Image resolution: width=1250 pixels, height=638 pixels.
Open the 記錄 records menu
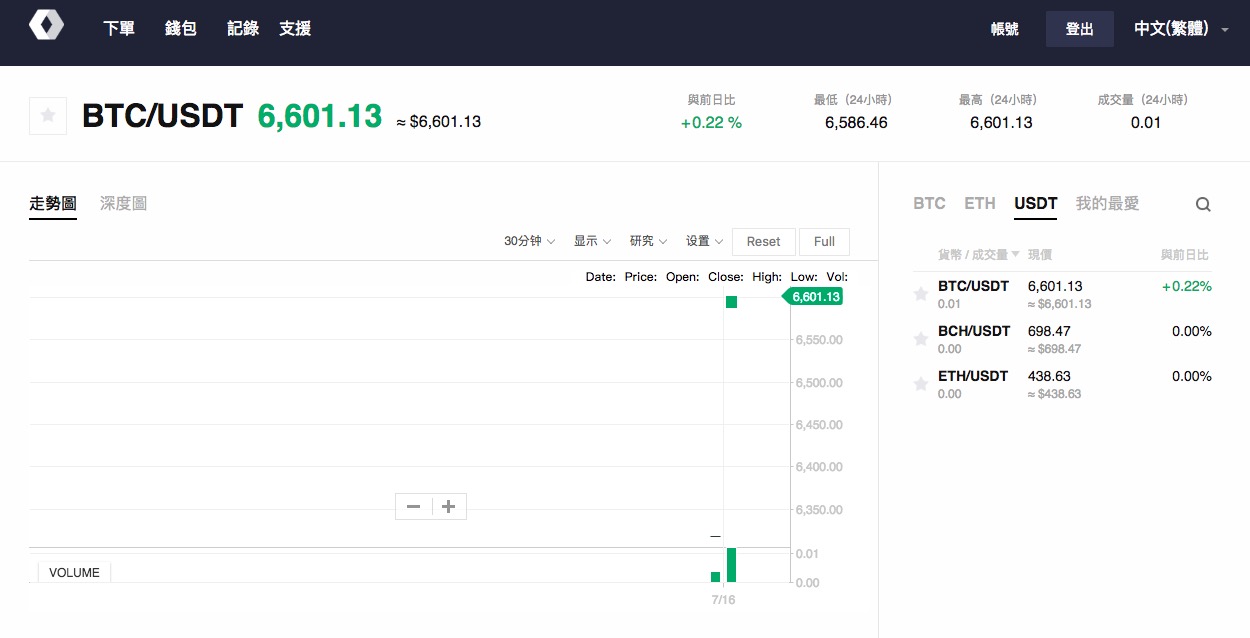[243, 29]
